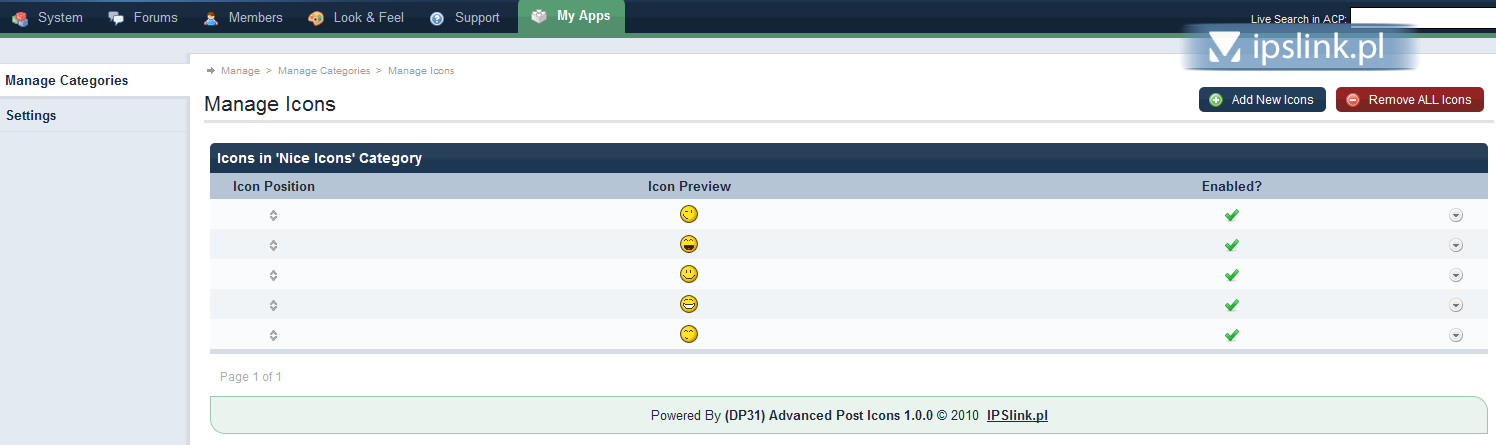This screenshot has width=1496, height=445.
Task: Click the Enabled? column header
Action: [1232, 186]
